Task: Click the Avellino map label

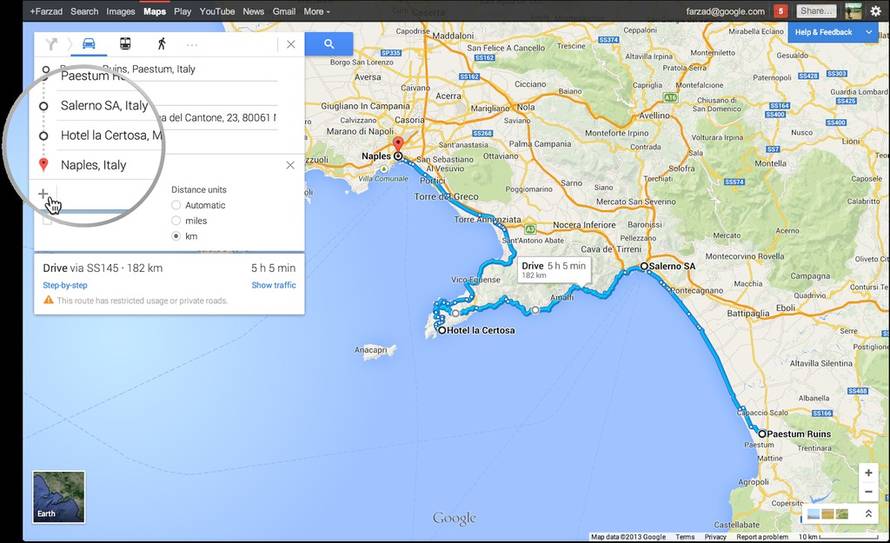Action: (654, 115)
